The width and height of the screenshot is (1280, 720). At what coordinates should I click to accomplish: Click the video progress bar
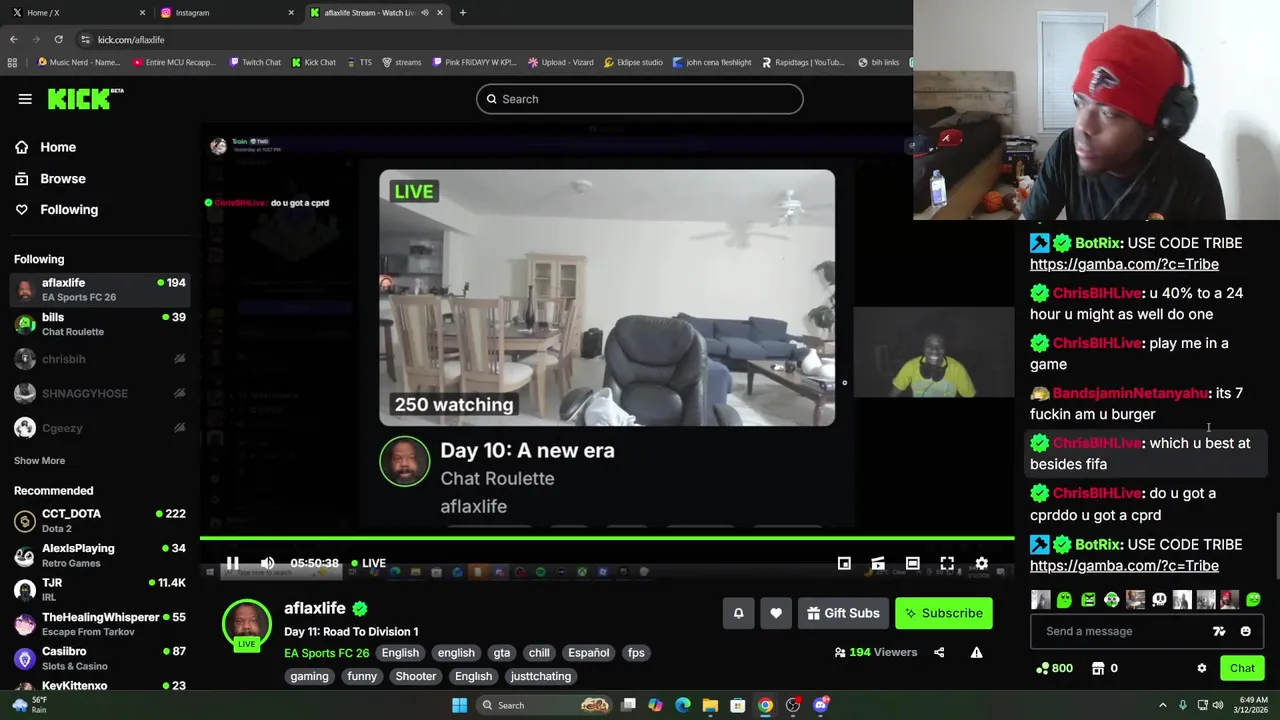(607, 539)
